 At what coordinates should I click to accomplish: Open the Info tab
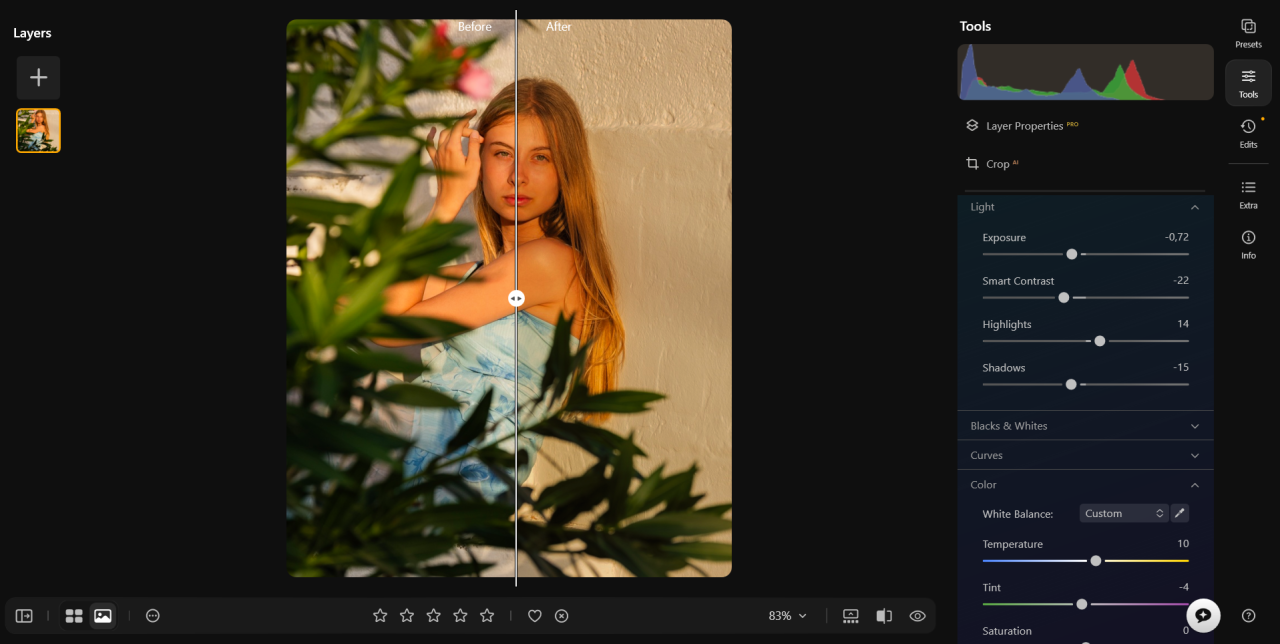point(1248,244)
